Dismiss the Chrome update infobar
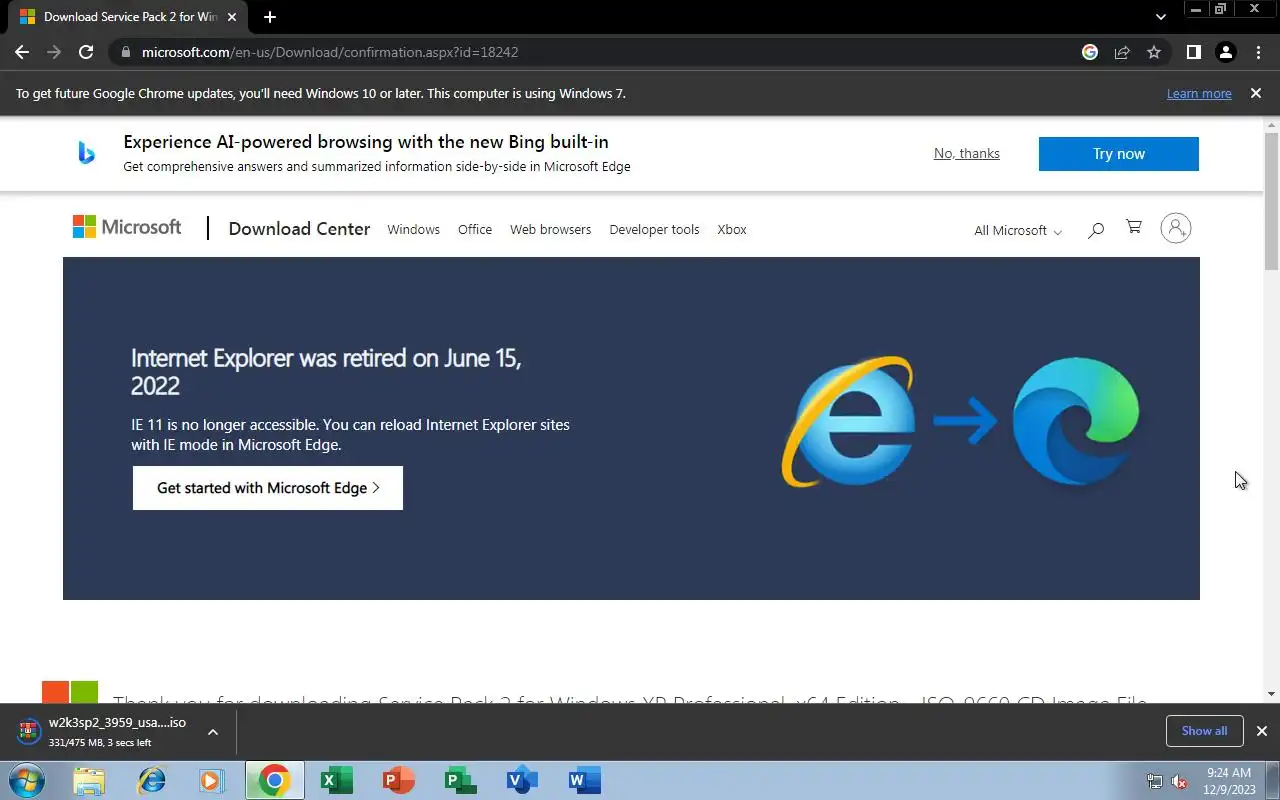This screenshot has height=800, width=1280. (x=1256, y=93)
